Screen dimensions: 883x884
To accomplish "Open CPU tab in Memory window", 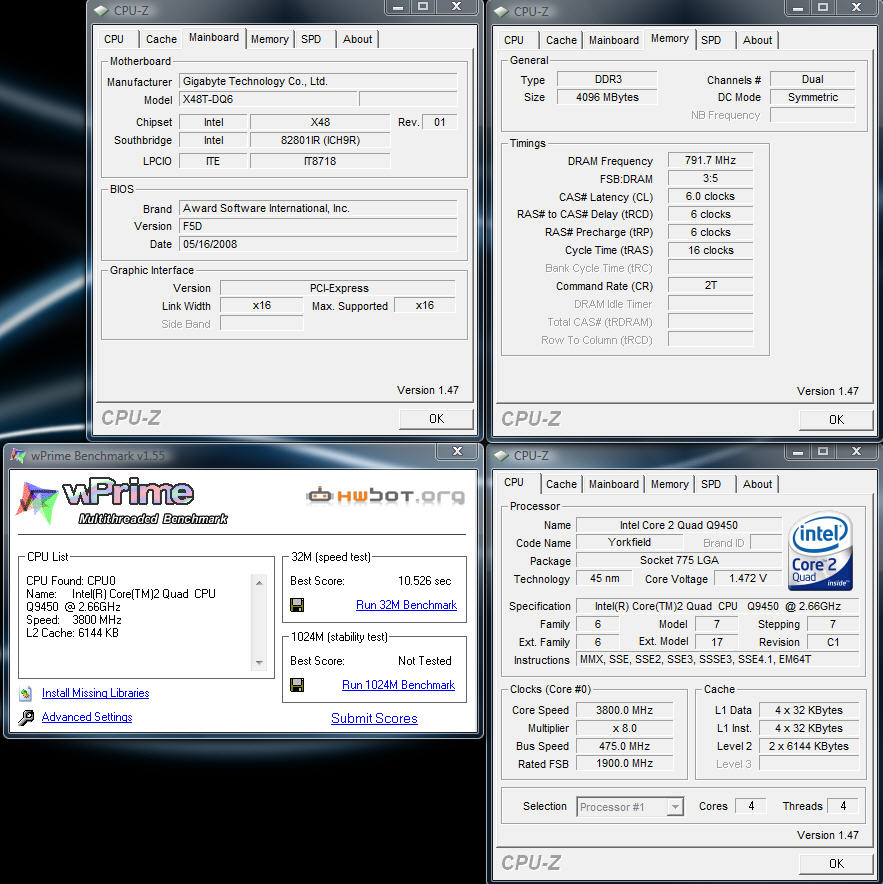I will pyautogui.click(x=514, y=40).
